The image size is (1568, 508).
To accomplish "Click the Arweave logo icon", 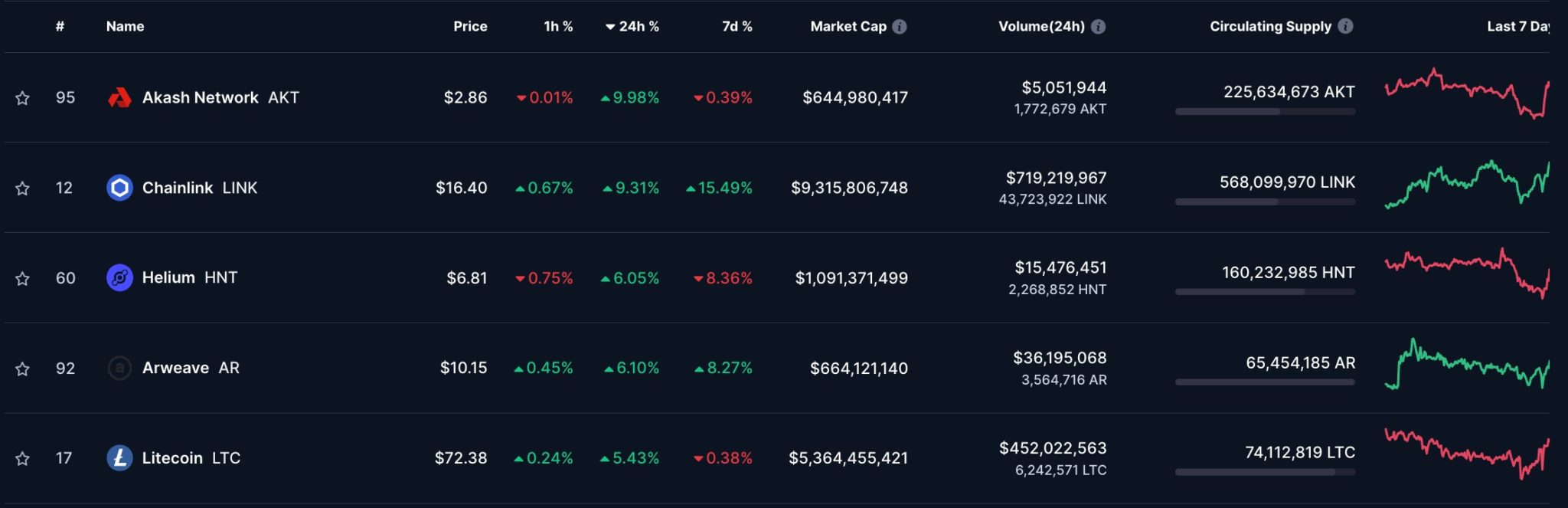I will [119, 368].
